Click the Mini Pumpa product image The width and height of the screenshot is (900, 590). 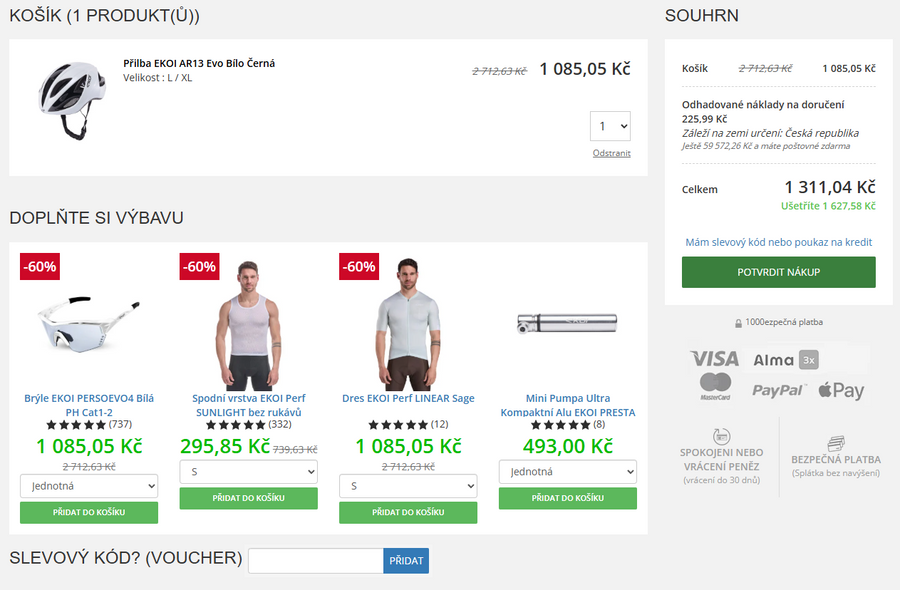click(x=568, y=322)
